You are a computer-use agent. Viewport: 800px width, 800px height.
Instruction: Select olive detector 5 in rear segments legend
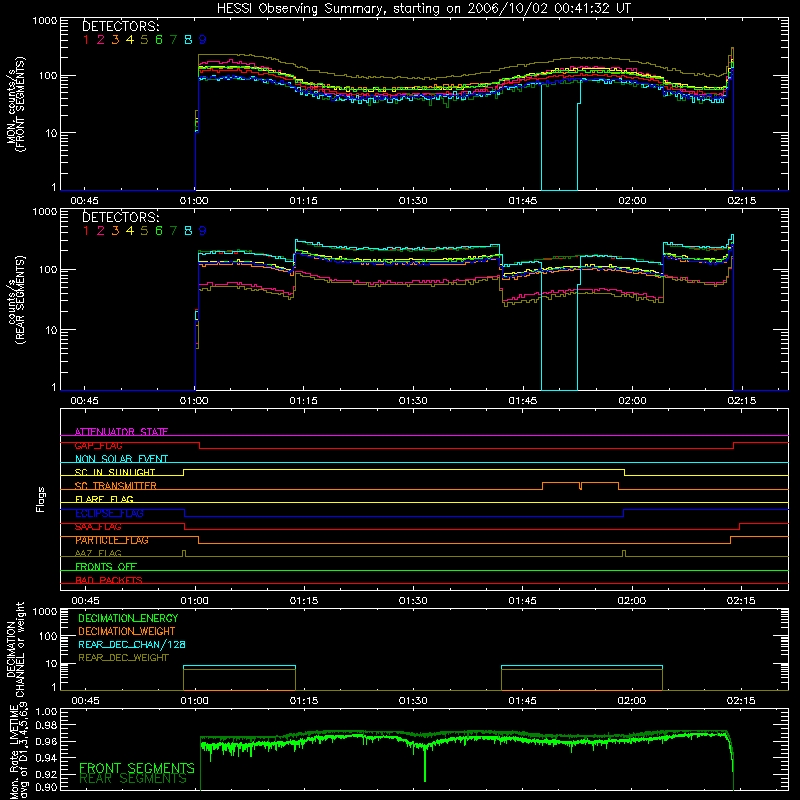144,231
